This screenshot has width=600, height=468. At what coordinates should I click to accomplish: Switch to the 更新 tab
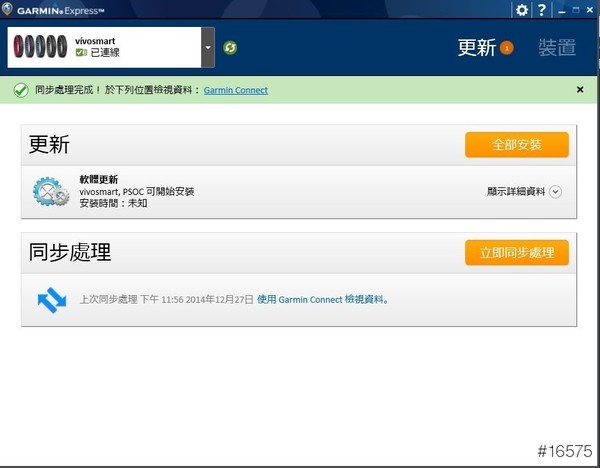(x=477, y=48)
